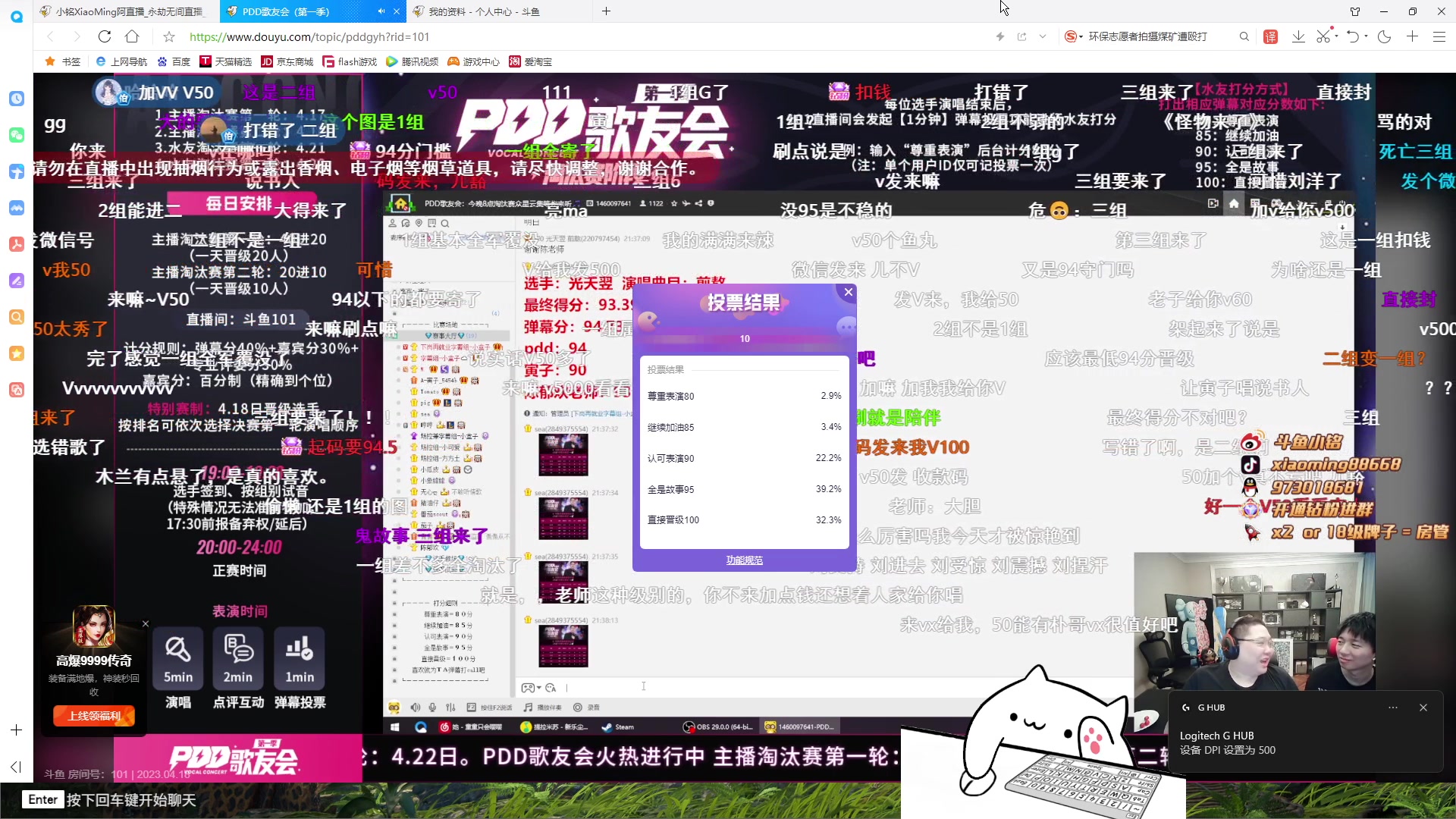Open the green WeChat sidebar icon
This screenshot has height=819, width=1456.
pos(17,135)
